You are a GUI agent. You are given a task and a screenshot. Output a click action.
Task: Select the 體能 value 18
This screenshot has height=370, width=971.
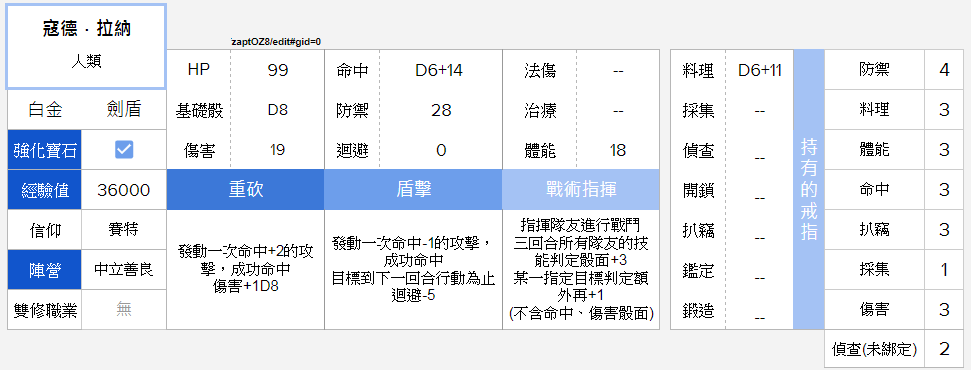[618, 150]
